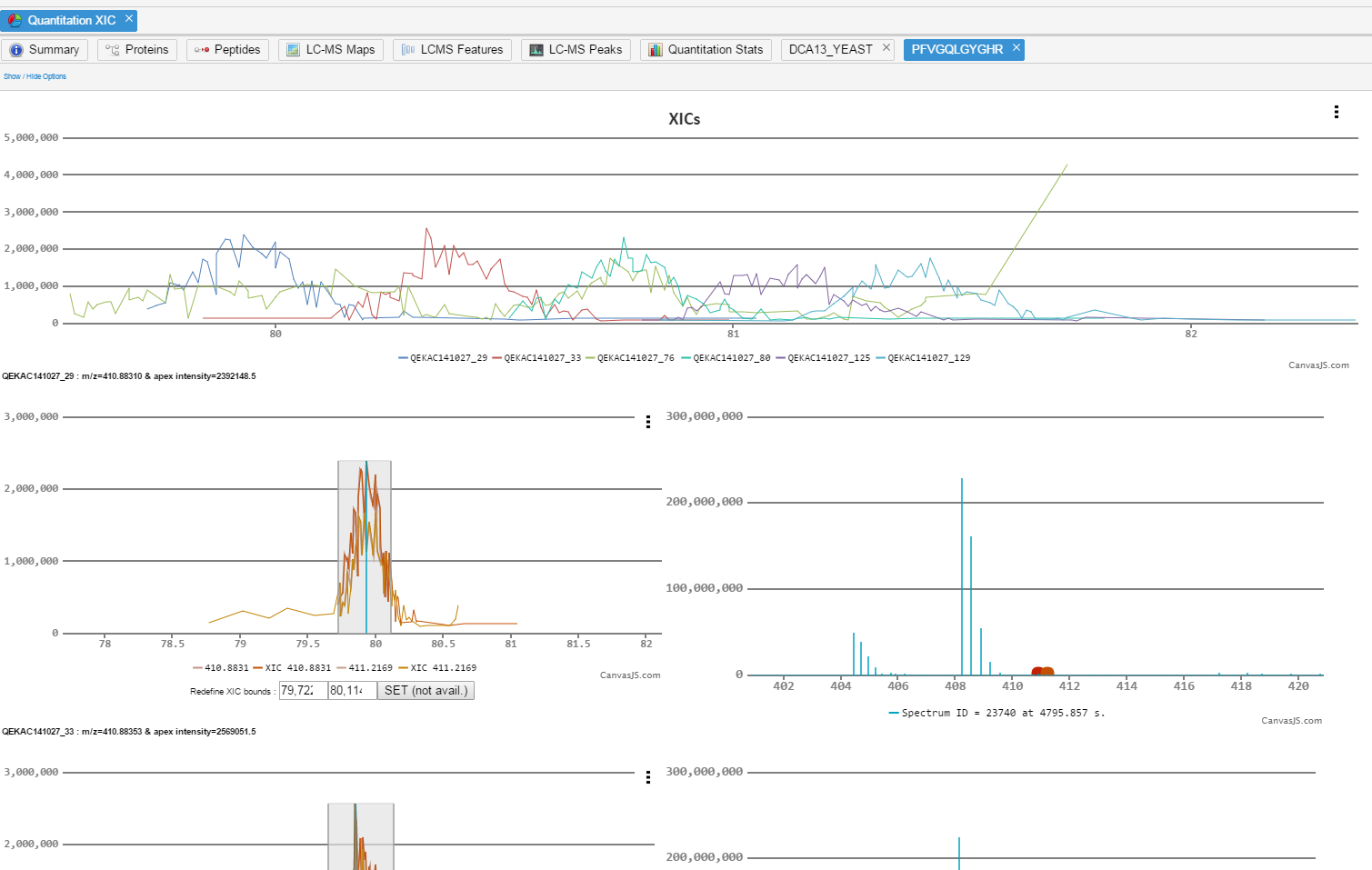This screenshot has width=1372, height=870.
Task: Click the Quantitation Stats bar chart icon
Action: tap(656, 50)
